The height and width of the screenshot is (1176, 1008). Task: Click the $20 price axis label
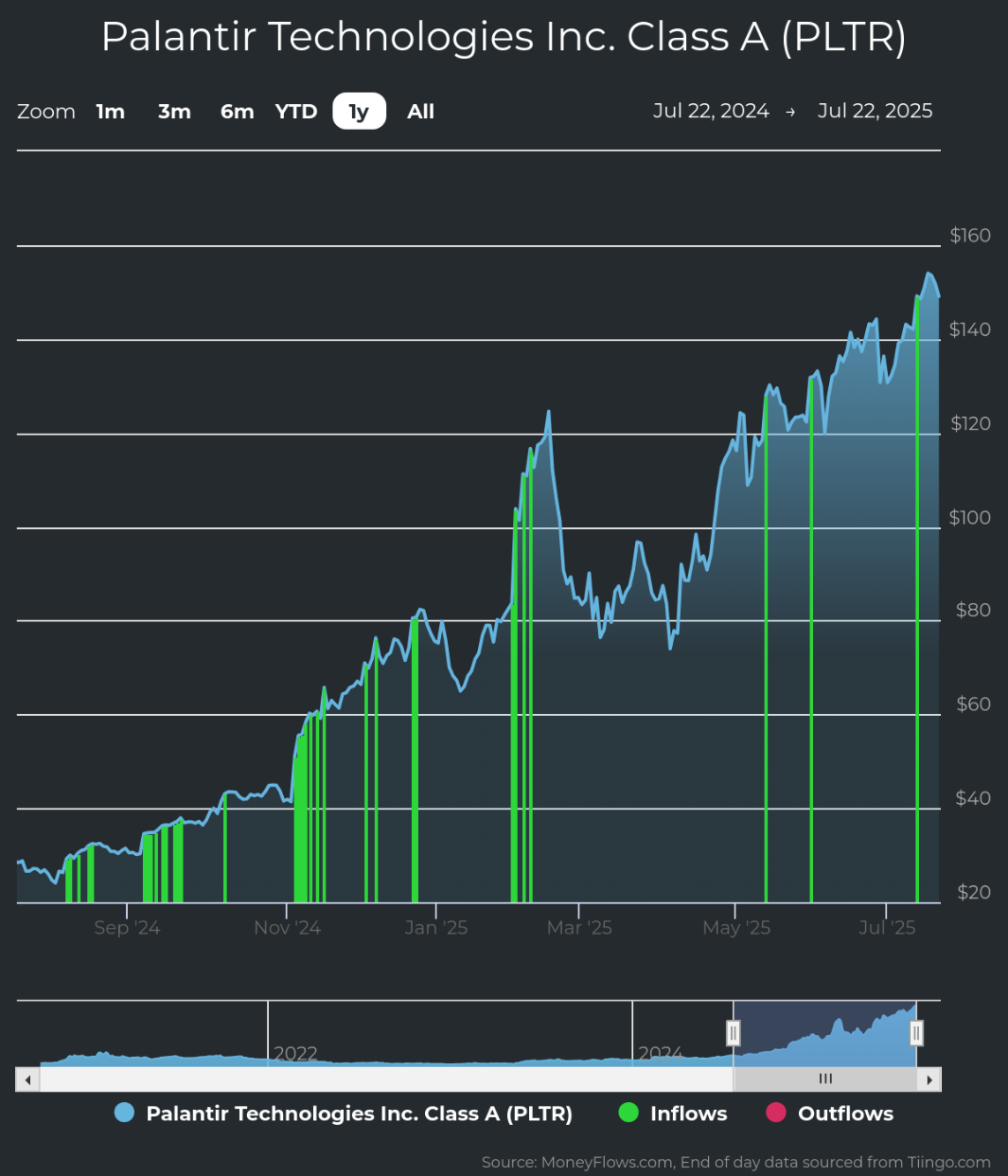pyautogui.click(x=973, y=892)
